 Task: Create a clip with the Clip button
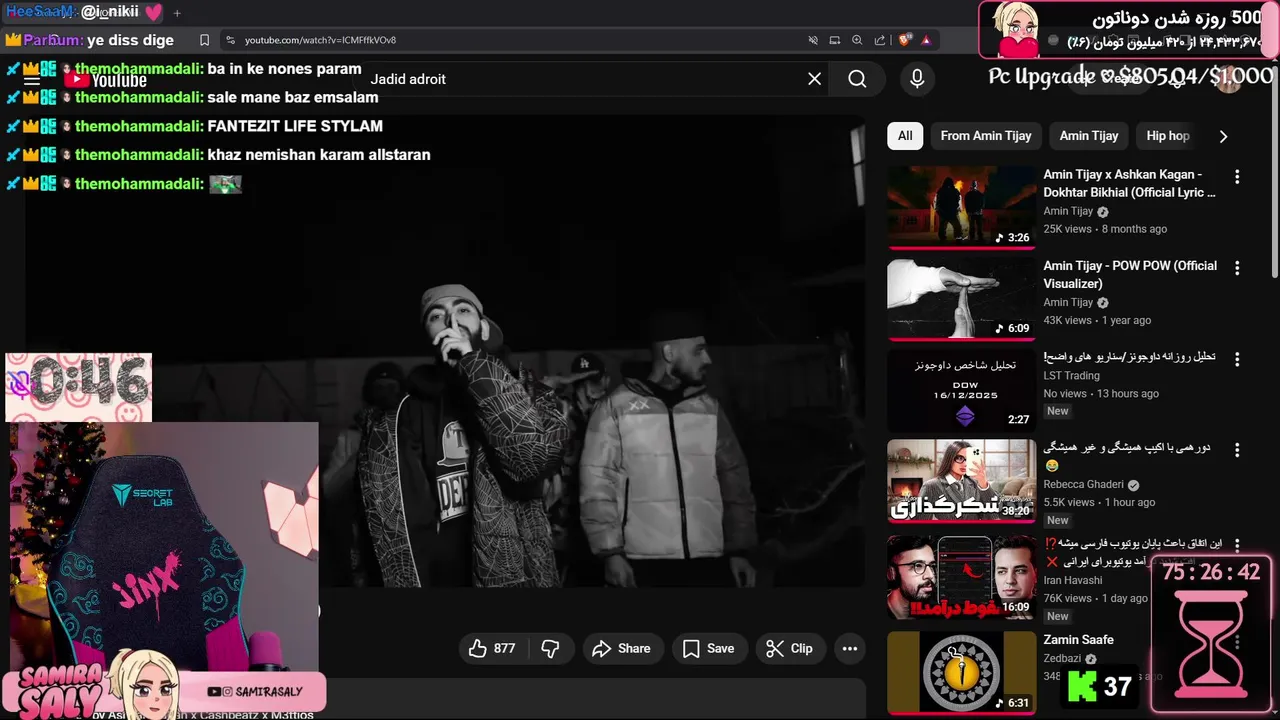tap(789, 648)
